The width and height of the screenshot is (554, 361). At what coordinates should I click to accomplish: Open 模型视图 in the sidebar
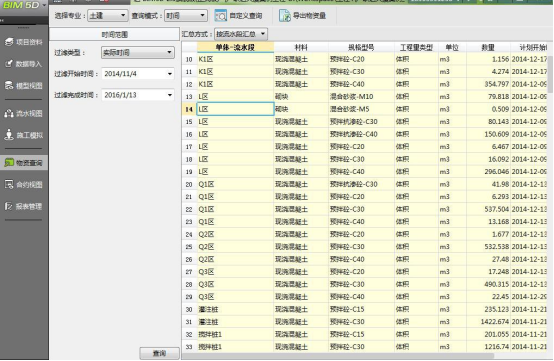tap(24, 85)
